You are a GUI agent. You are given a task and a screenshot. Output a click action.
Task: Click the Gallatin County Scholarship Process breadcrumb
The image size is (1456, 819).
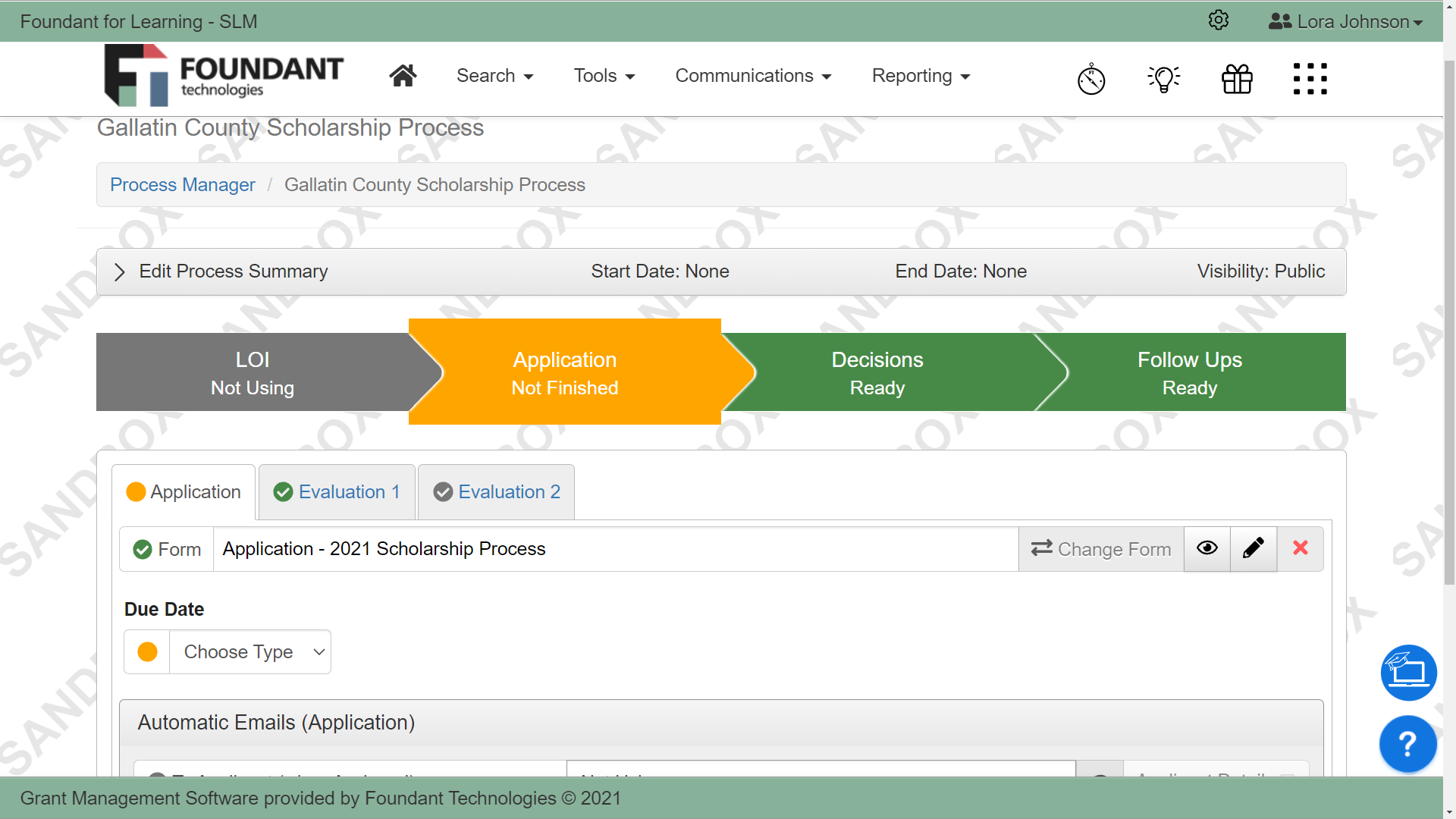coord(435,185)
